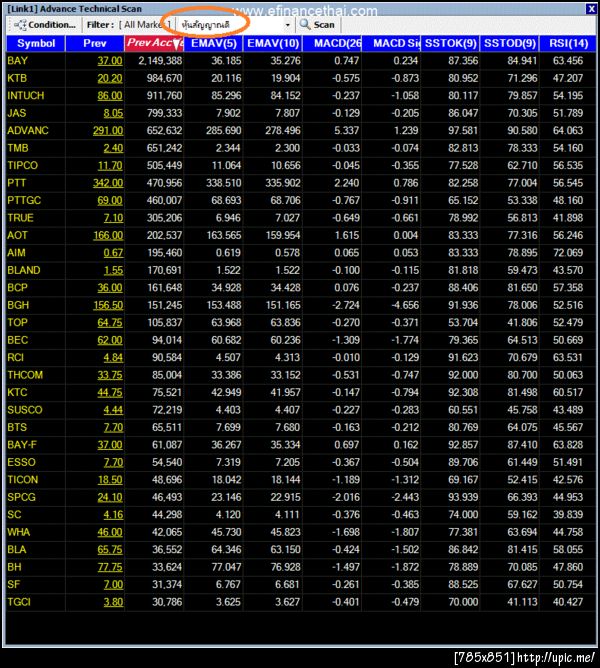This screenshot has width=600, height=668.
Task: Select the AOT symbol
Action: click(17, 236)
